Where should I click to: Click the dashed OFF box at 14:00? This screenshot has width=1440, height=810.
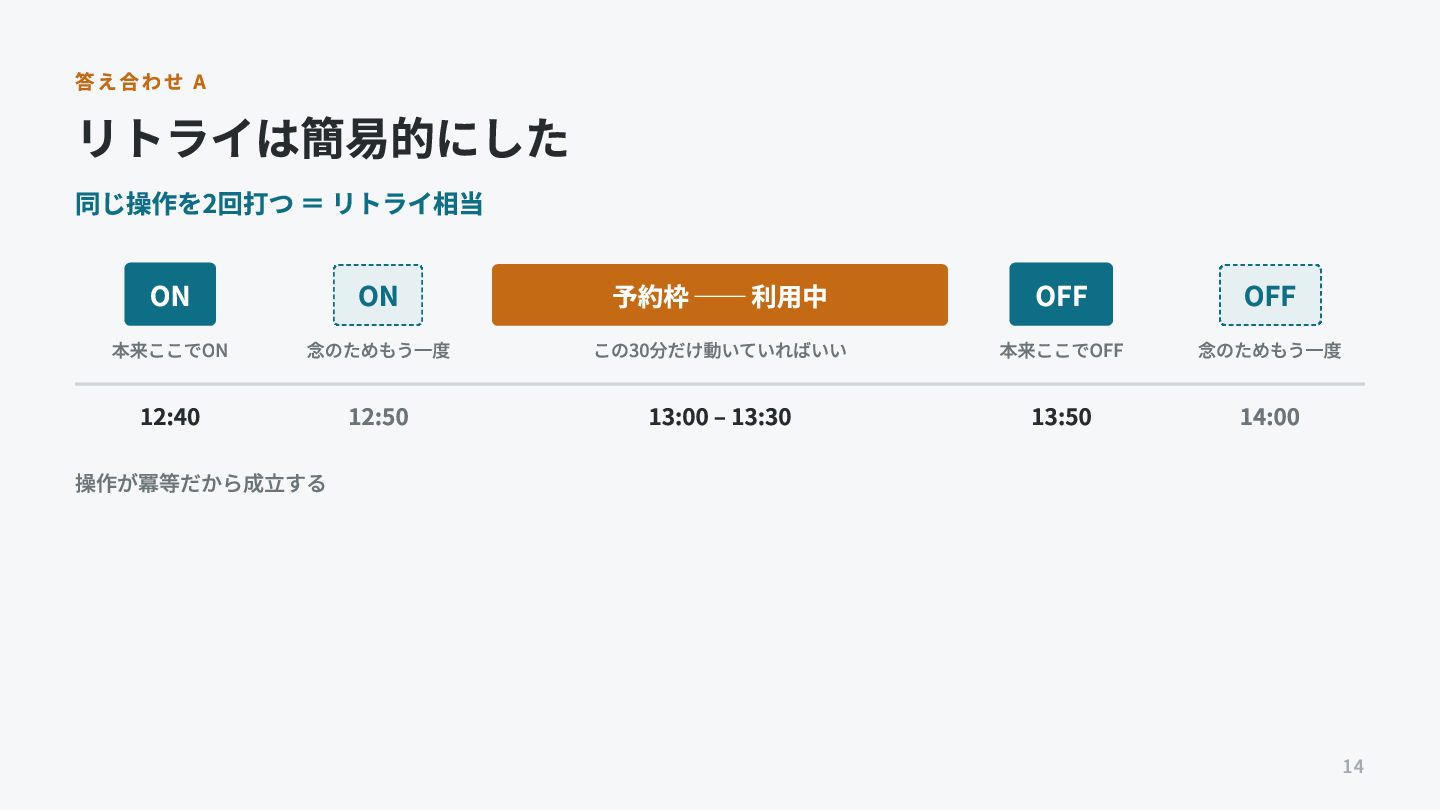tap(1270, 295)
